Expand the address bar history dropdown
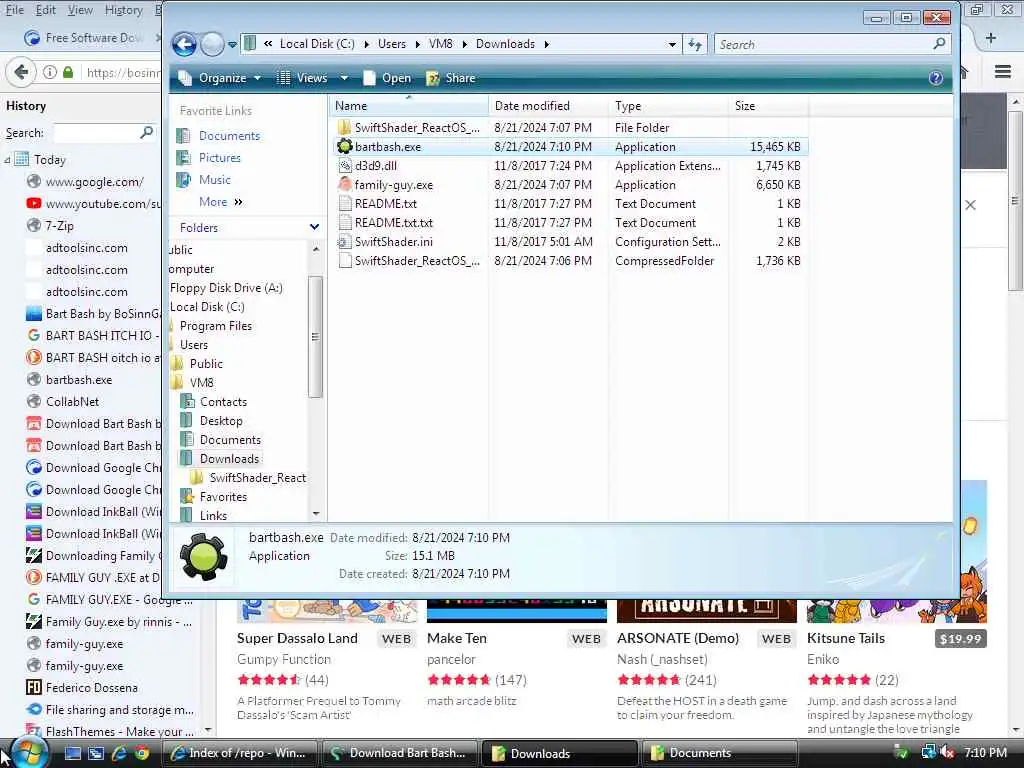 [x=672, y=44]
